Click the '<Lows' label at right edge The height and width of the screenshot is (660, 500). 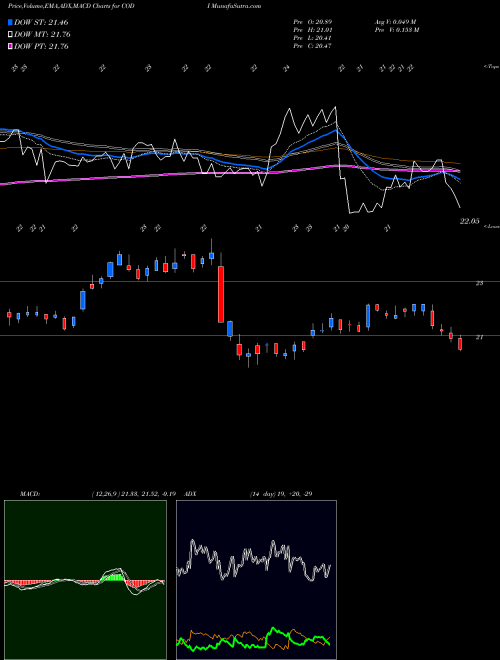(491, 226)
